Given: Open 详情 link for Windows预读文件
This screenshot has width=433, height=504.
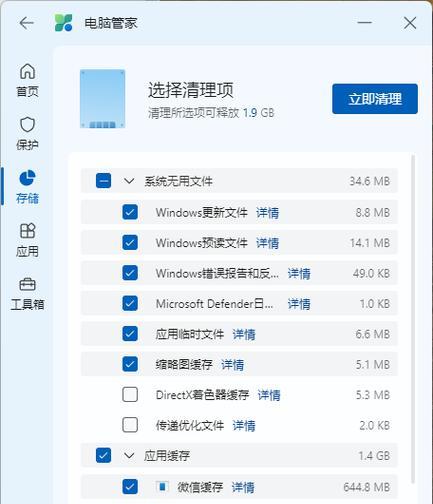Looking at the screenshot, I should coord(267,243).
